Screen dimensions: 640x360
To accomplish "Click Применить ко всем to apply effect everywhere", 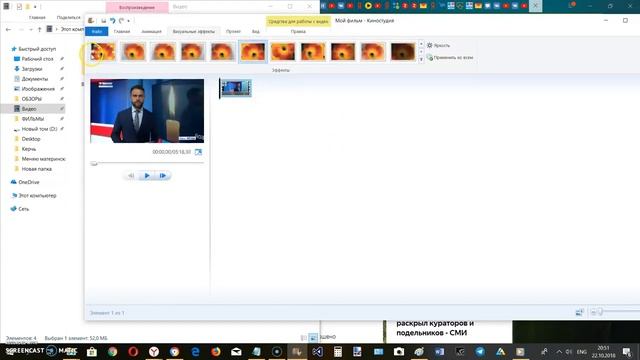I will [x=450, y=58].
